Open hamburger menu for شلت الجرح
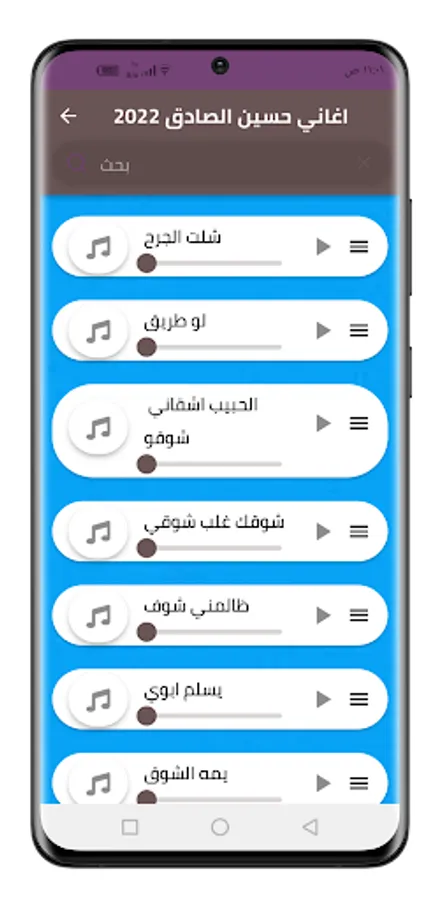This screenshot has height=900, width=439. tap(359, 247)
